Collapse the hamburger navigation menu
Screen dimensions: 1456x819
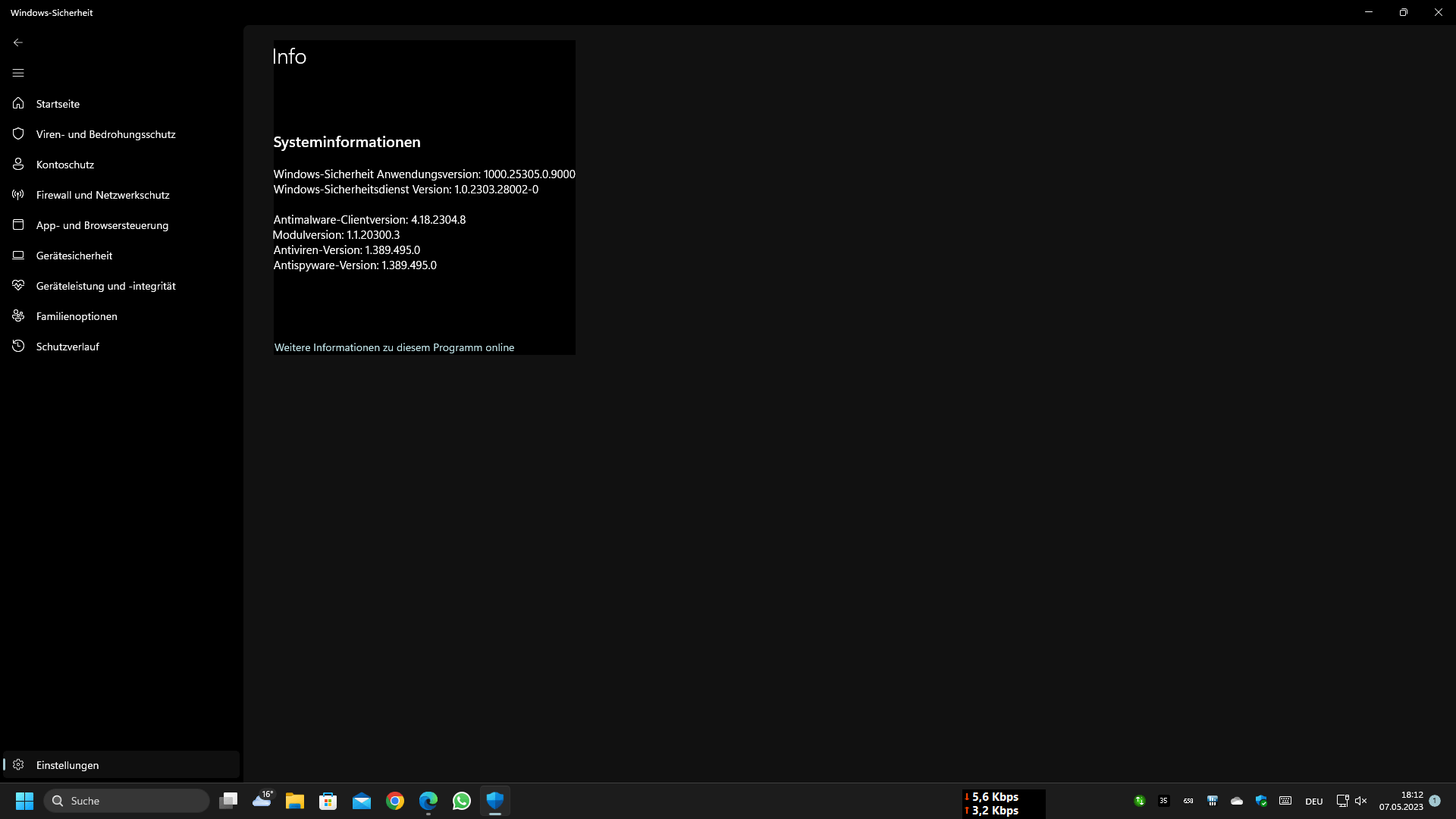pos(18,73)
